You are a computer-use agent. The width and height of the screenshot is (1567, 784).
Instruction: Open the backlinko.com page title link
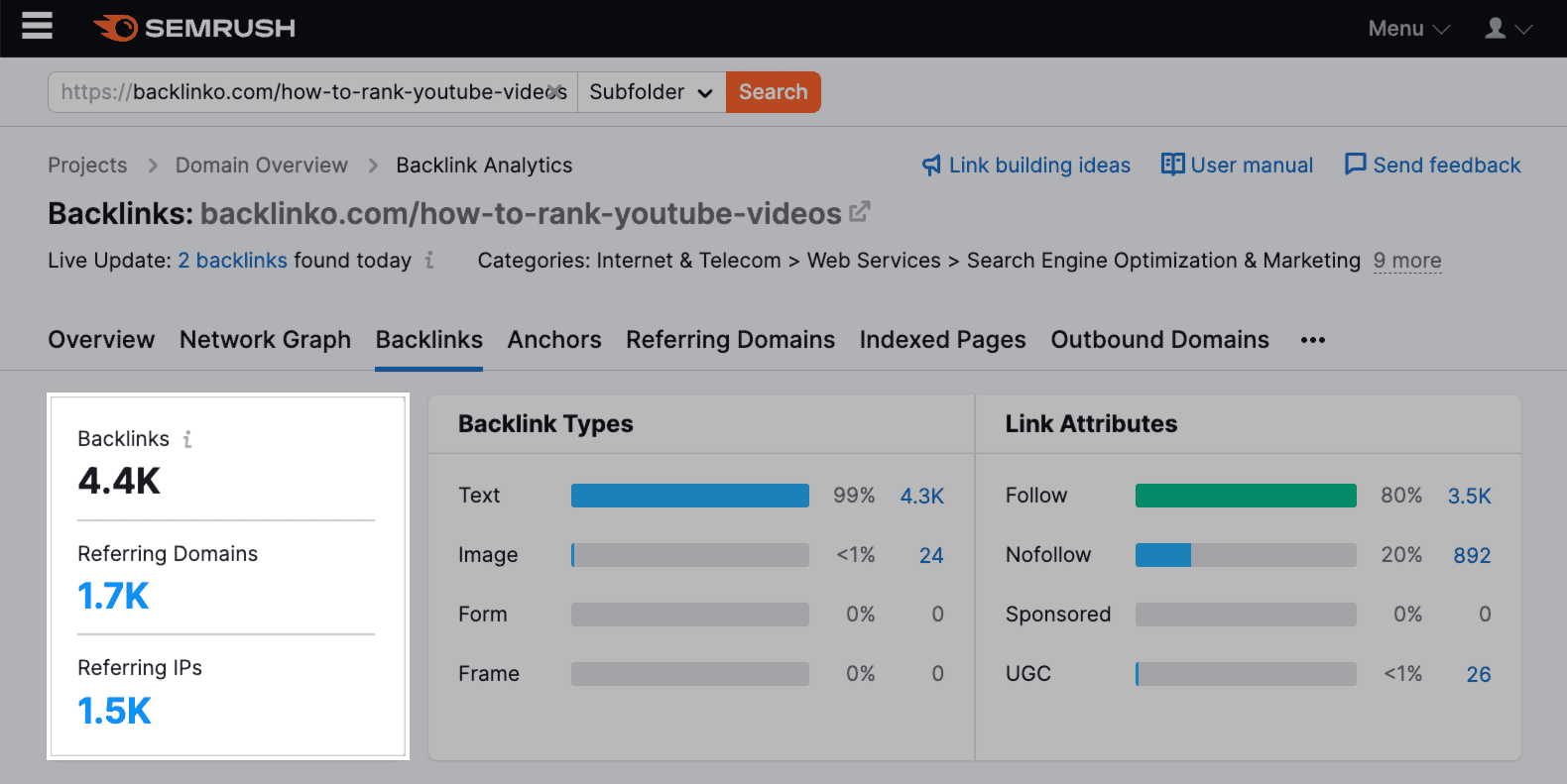click(521, 213)
